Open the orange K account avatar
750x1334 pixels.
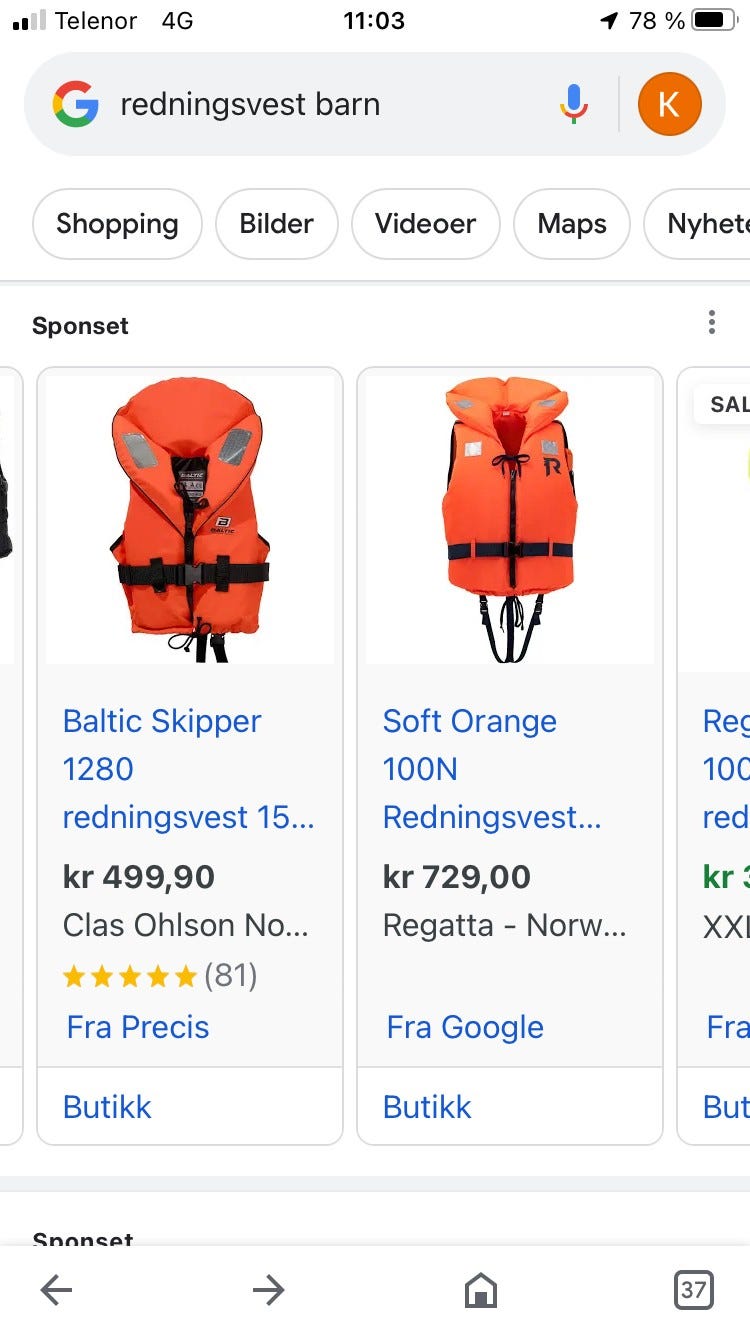point(669,104)
